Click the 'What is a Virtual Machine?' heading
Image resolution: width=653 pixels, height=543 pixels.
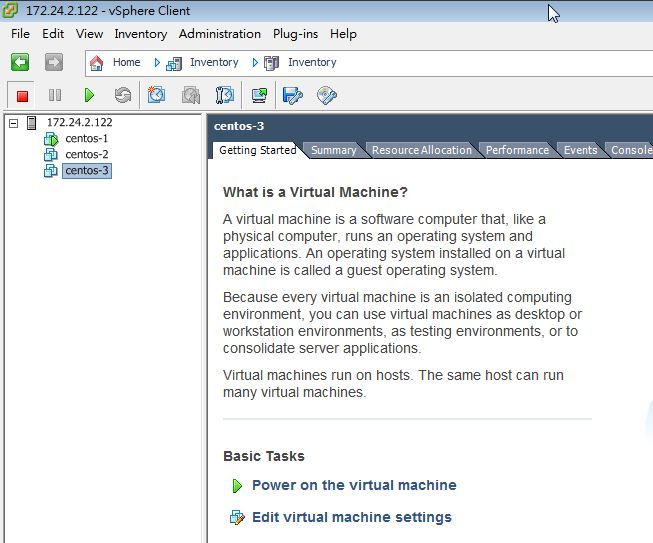point(315,192)
